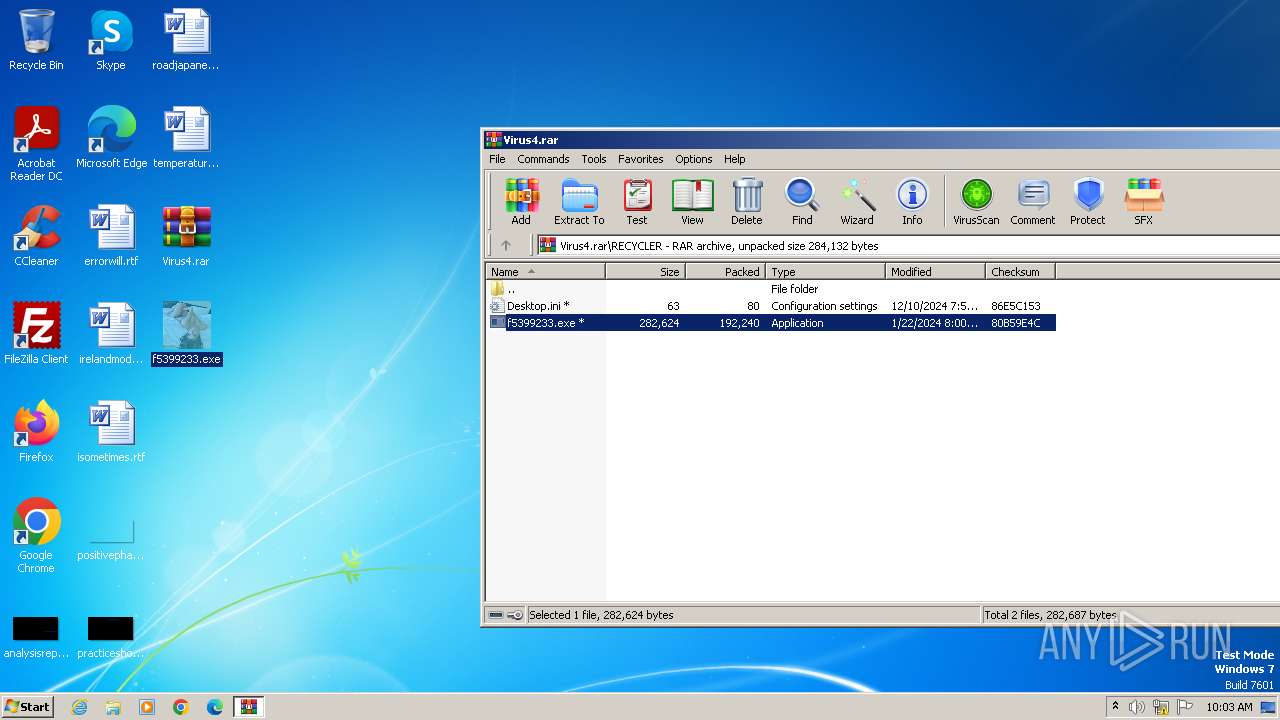Go up one folder level arrow

tap(506, 245)
